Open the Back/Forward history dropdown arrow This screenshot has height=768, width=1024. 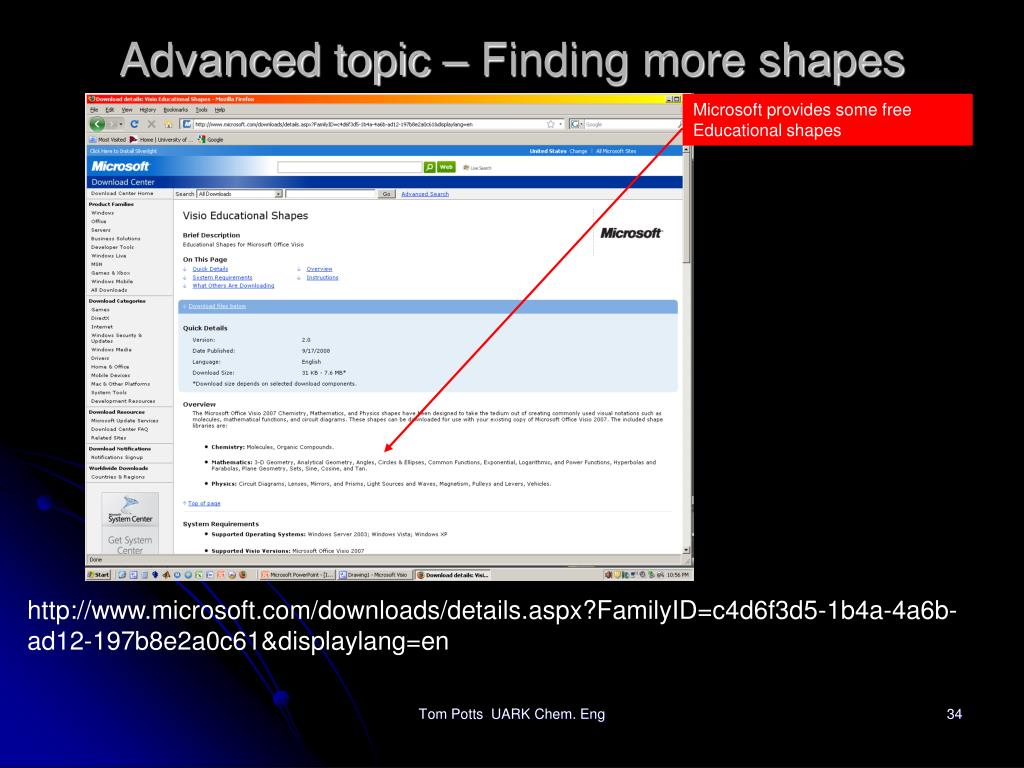click(x=121, y=124)
